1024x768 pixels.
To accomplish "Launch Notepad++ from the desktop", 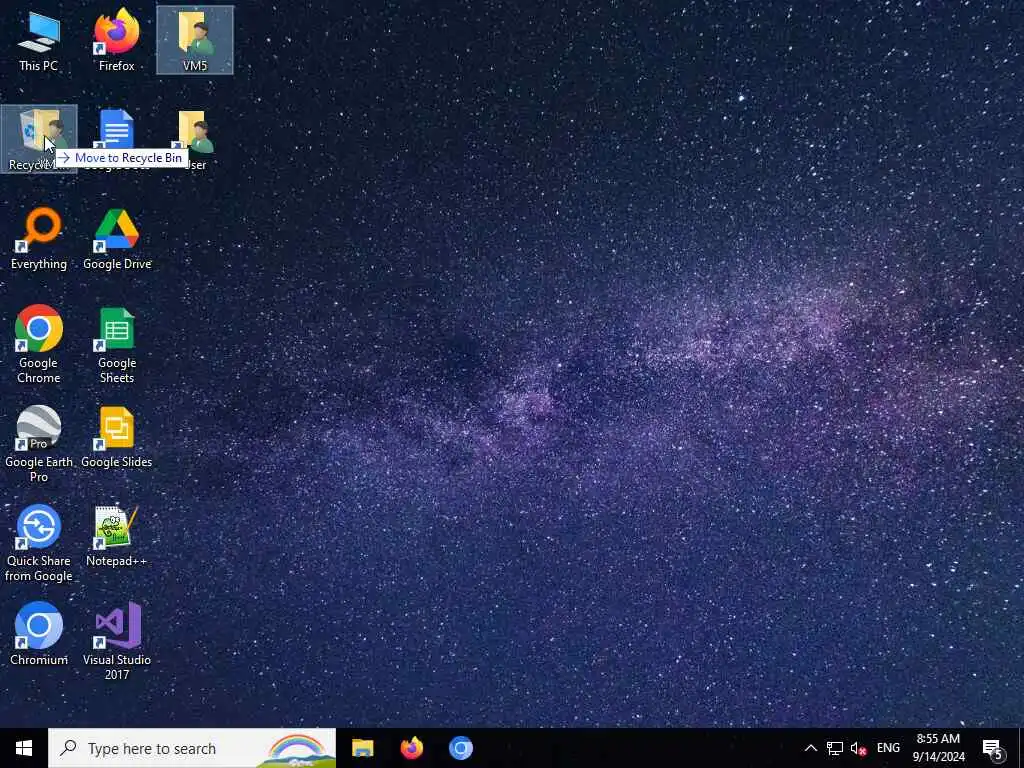I will tap(117, 536).
